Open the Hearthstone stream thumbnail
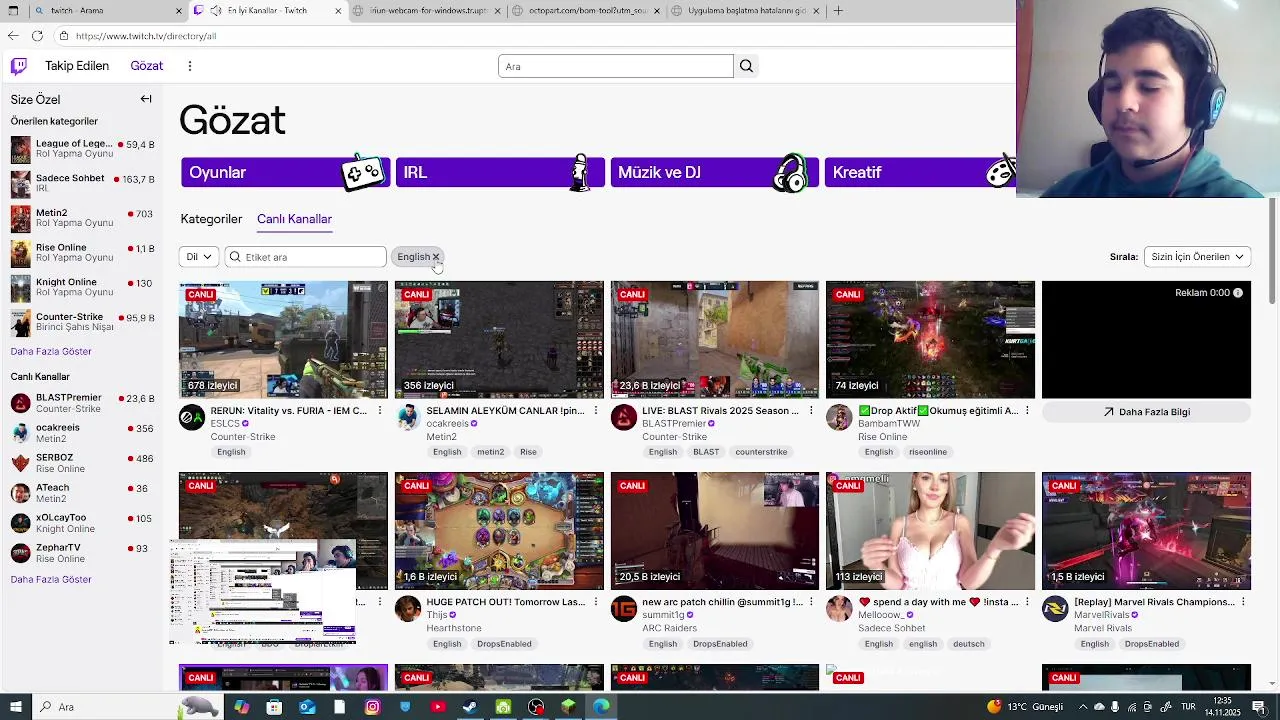This screenshot has width=1280, height=720. coord(499,531)
